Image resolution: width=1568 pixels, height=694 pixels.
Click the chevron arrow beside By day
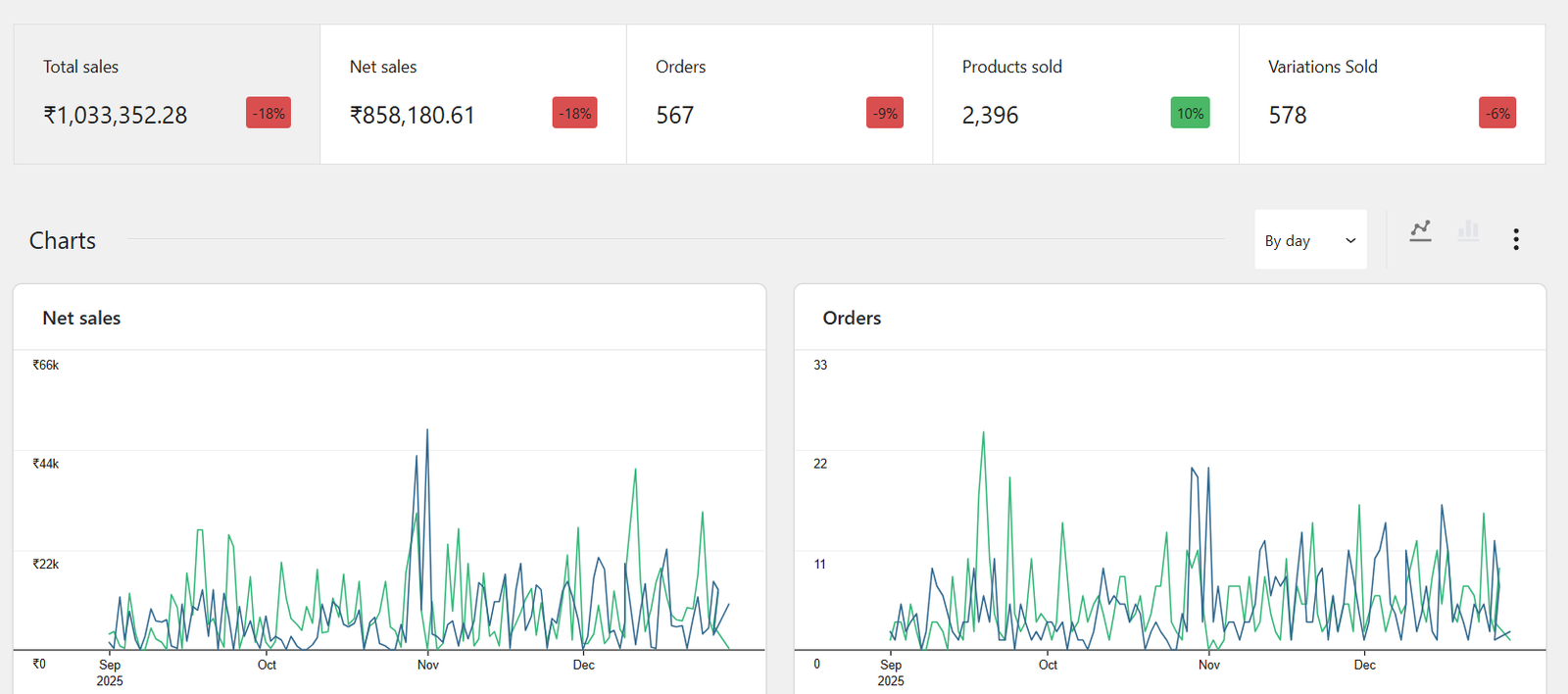(1350, 241)
